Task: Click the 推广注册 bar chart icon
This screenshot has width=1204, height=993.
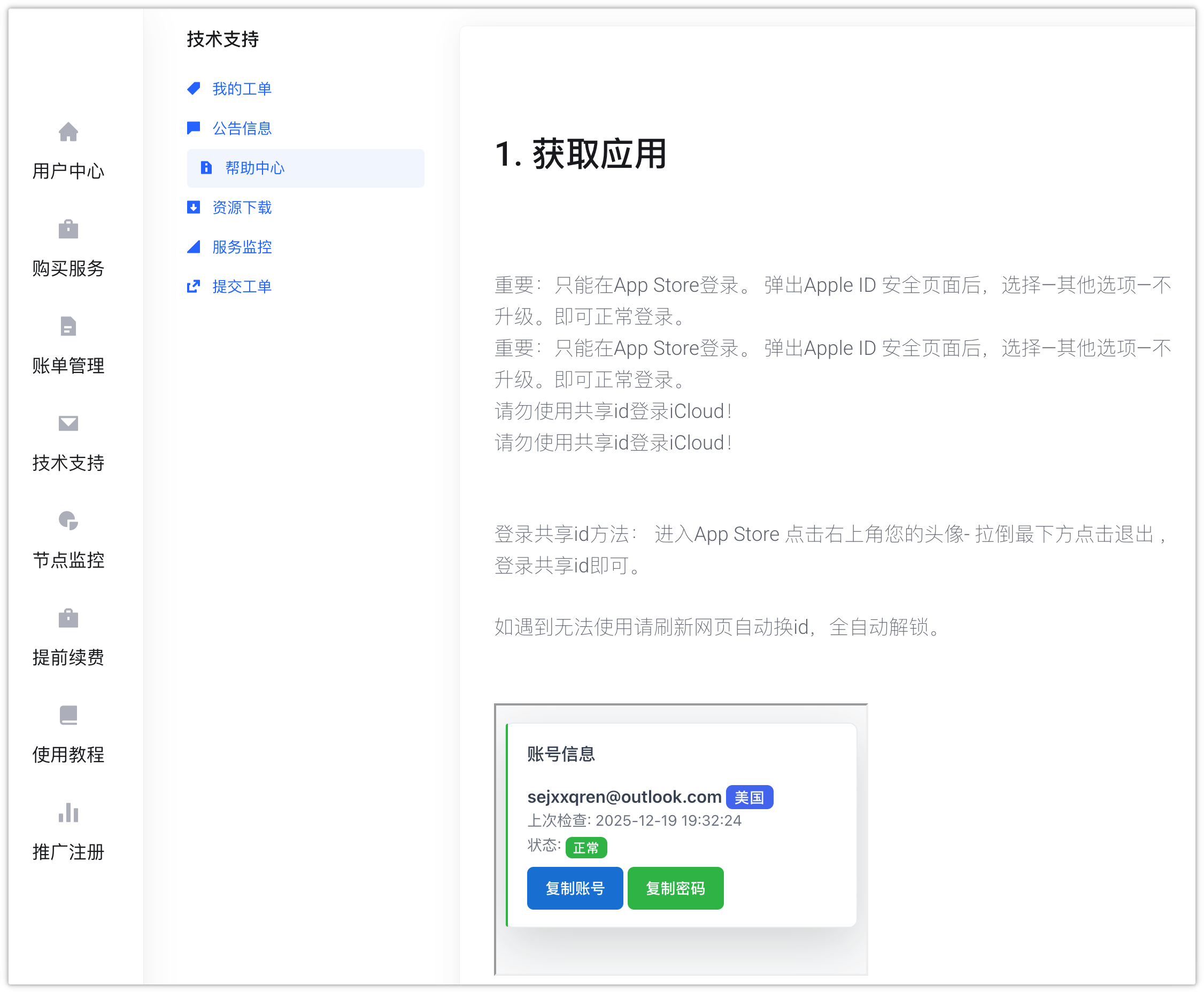Action: click(68, 813)
